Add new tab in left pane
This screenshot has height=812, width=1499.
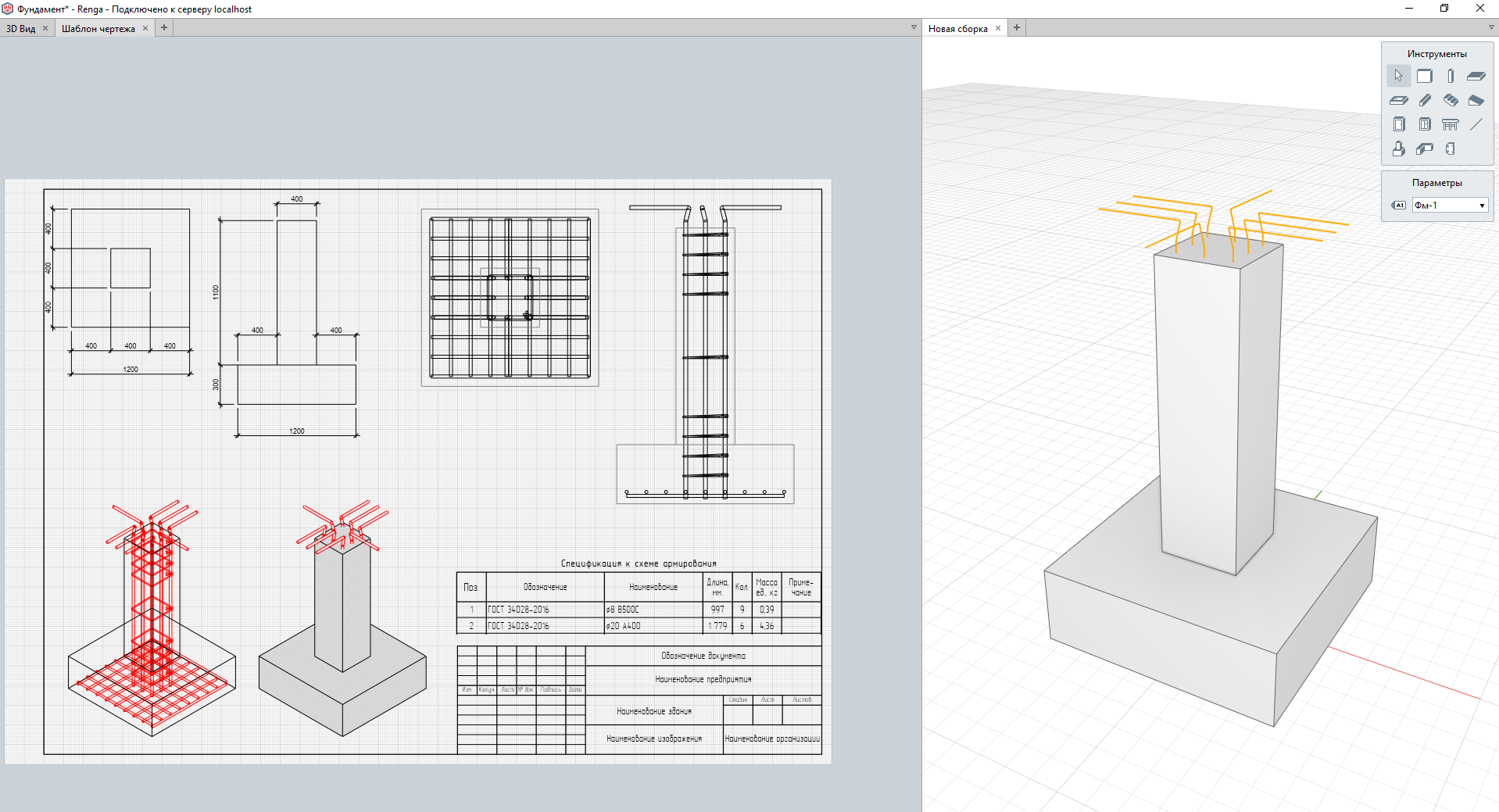pyautogui.click(x=164, y=27)
